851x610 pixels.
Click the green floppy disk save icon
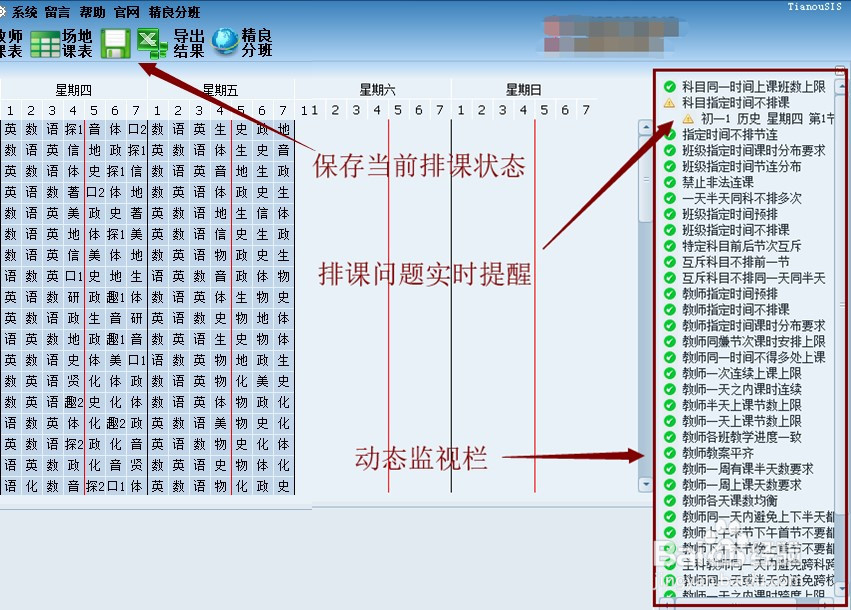[x=116, y=43]
